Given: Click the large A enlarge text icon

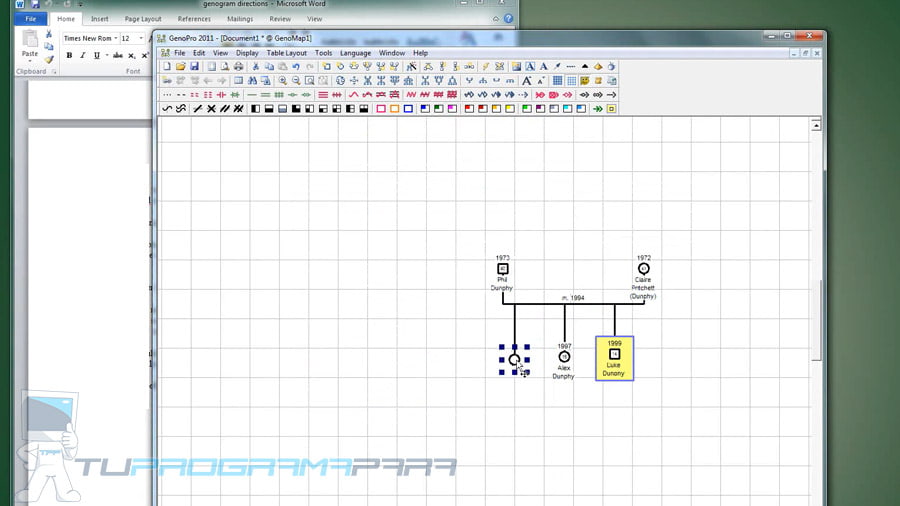Looking at the screenshot, I should [526, 81].
